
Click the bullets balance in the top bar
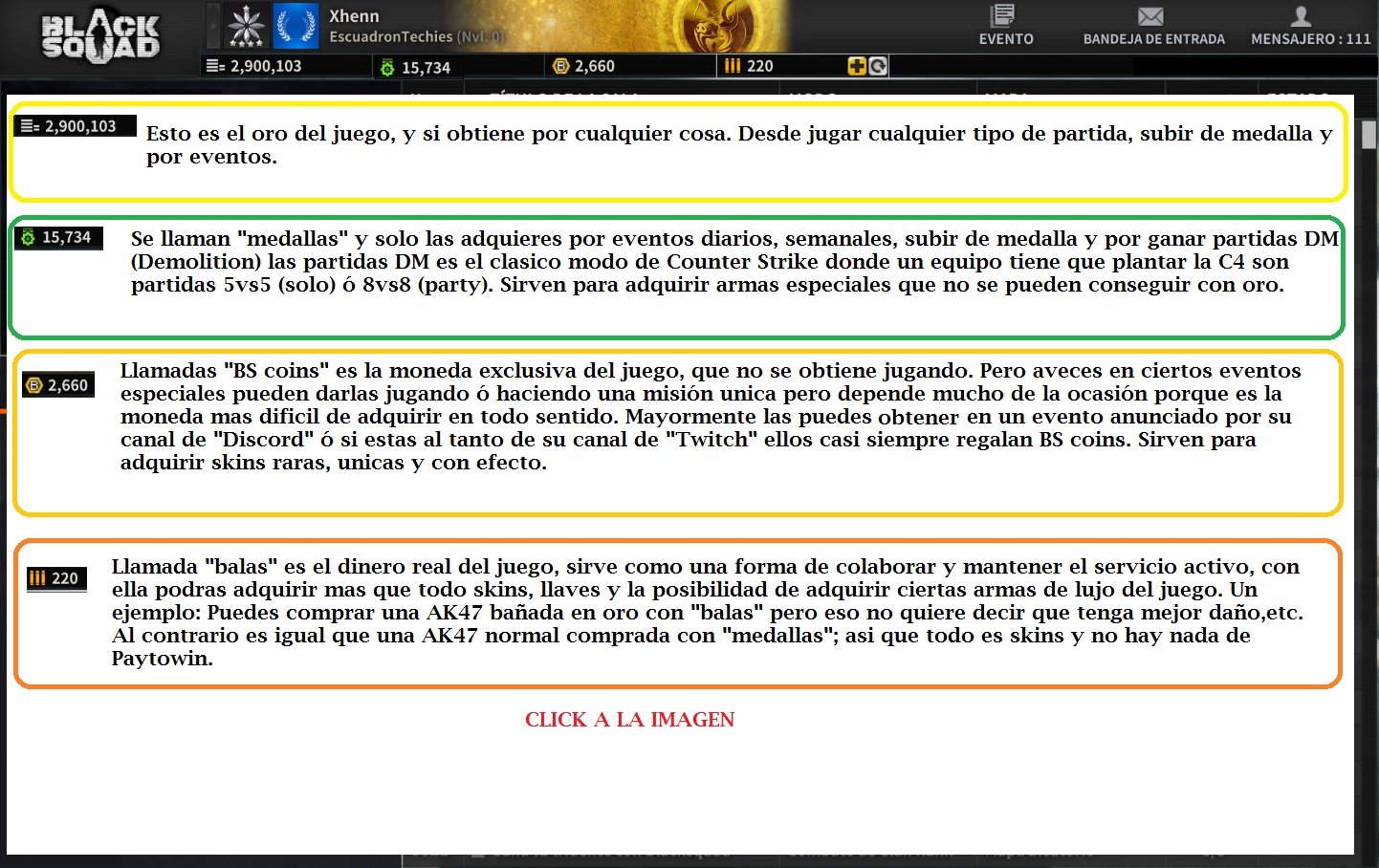pos(749,66)
